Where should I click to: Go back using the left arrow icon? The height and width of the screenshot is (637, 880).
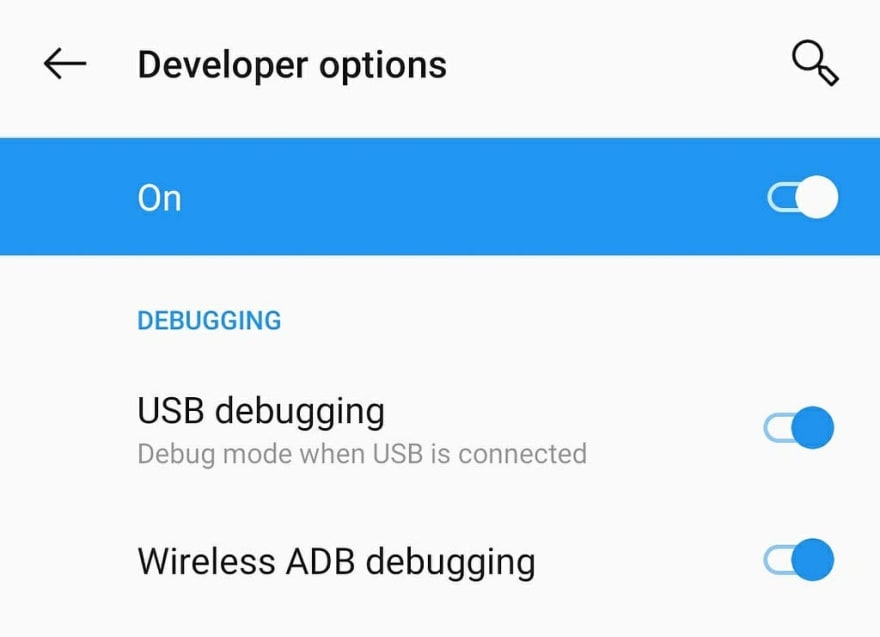point(65,63)
